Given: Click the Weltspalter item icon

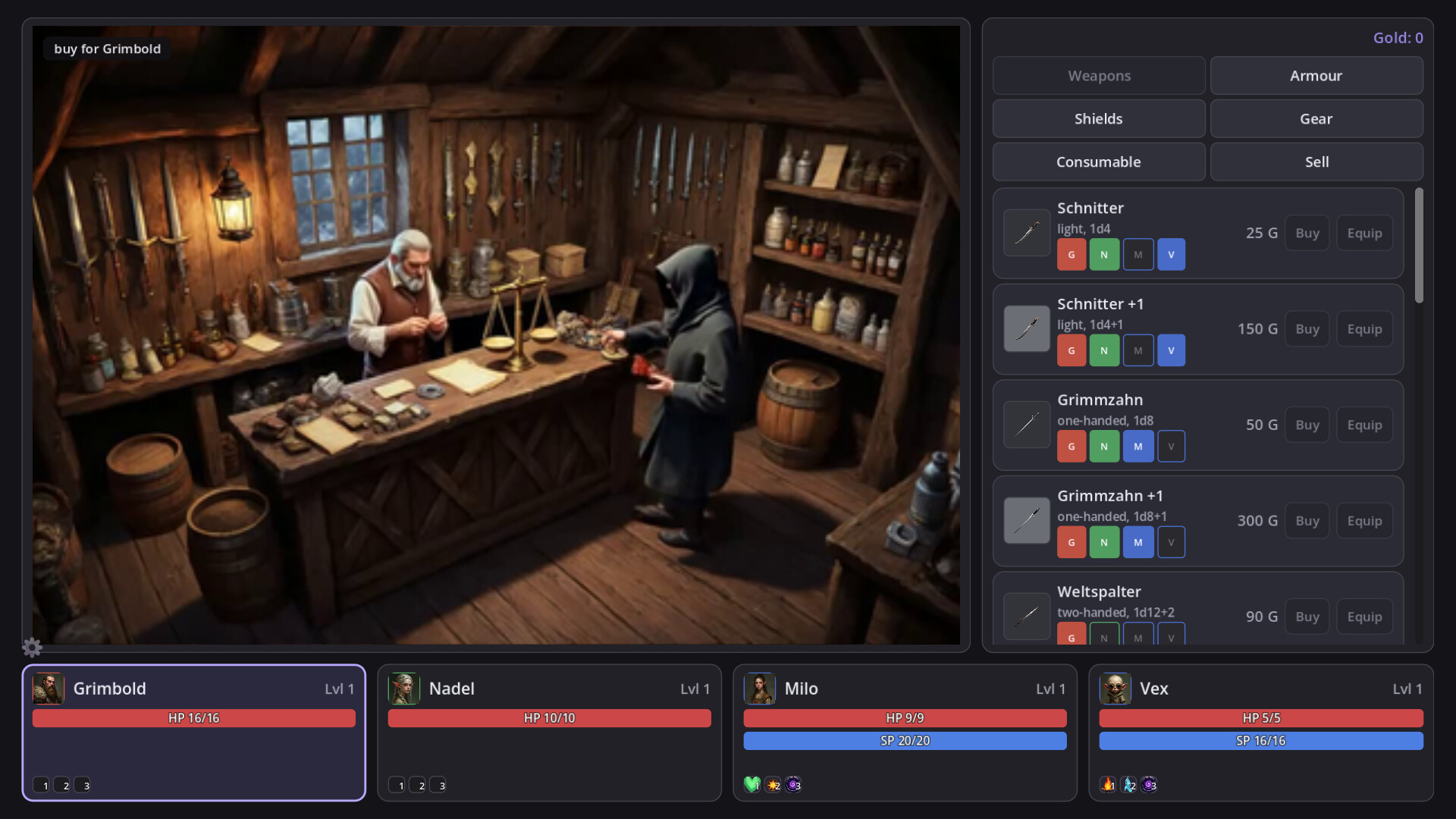Looking at the screenshot, I should click(1027, 617).
